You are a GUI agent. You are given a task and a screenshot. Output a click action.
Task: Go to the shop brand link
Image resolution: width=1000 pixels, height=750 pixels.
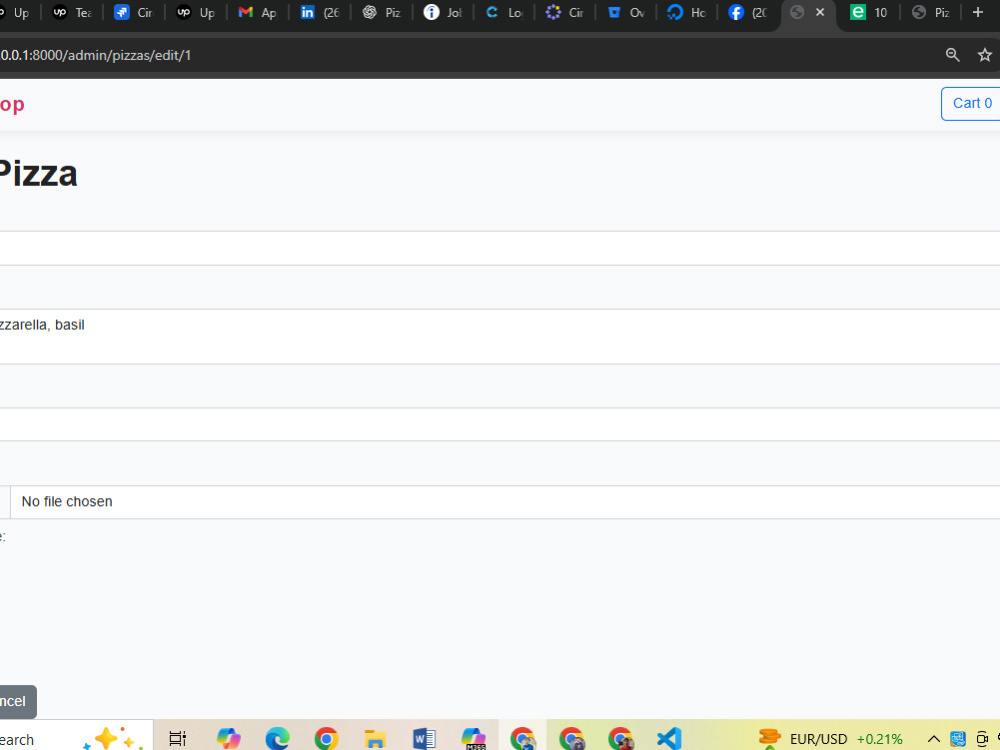12,104
